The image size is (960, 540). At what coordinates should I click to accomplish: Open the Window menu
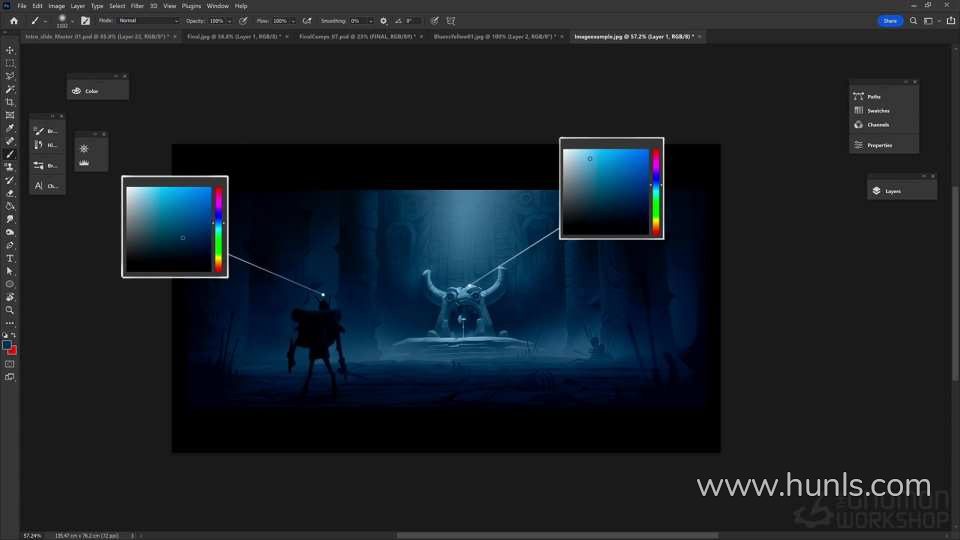pyautogui.click(x=217, y=6)
